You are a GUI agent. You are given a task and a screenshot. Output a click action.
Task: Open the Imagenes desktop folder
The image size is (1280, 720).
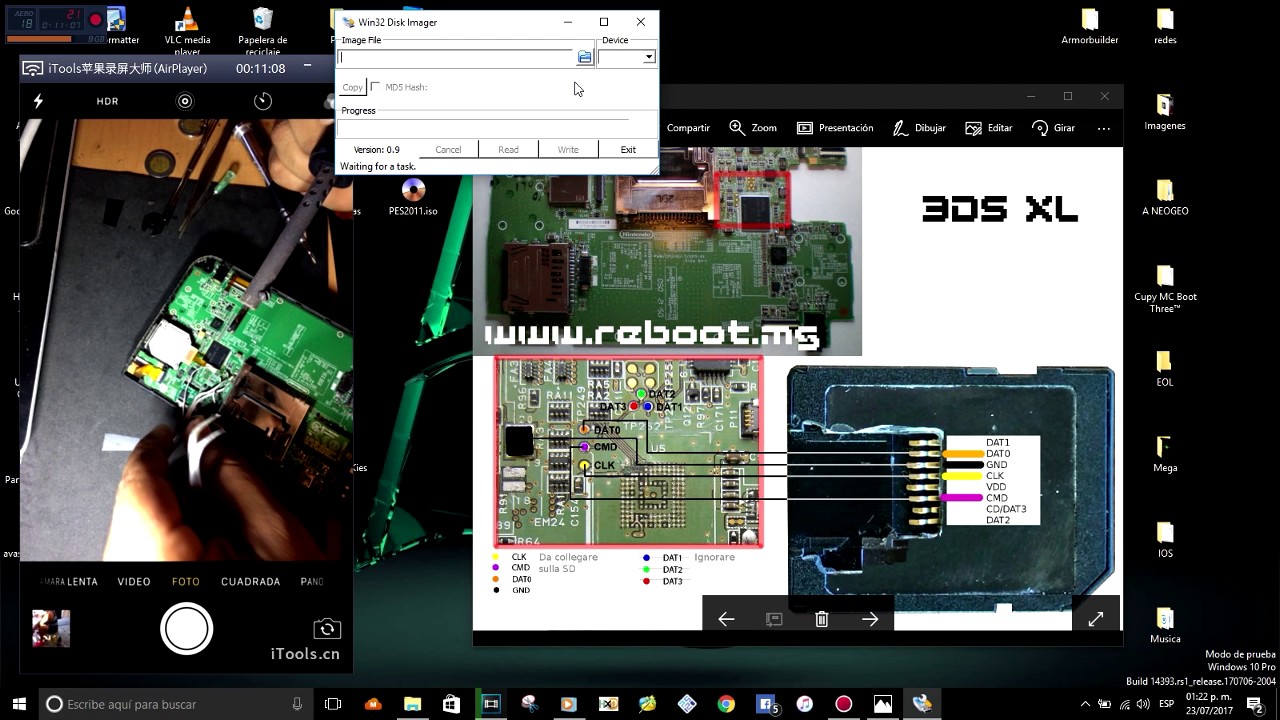click(x=1165, y=112)
